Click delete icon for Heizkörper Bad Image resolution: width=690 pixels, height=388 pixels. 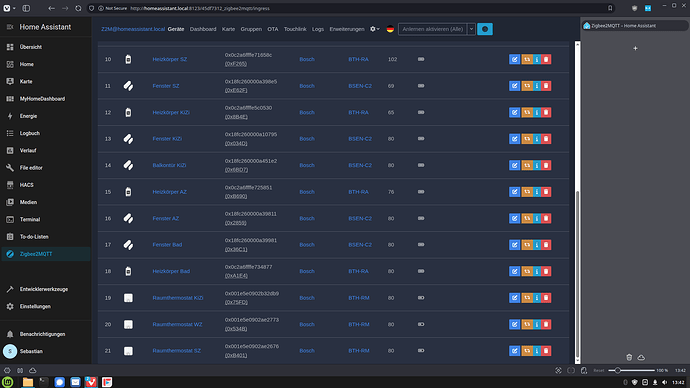click(x=546, y=271)
